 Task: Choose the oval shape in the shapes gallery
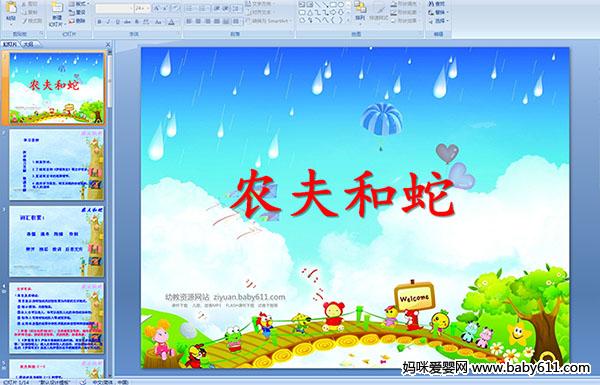(341, 5)
